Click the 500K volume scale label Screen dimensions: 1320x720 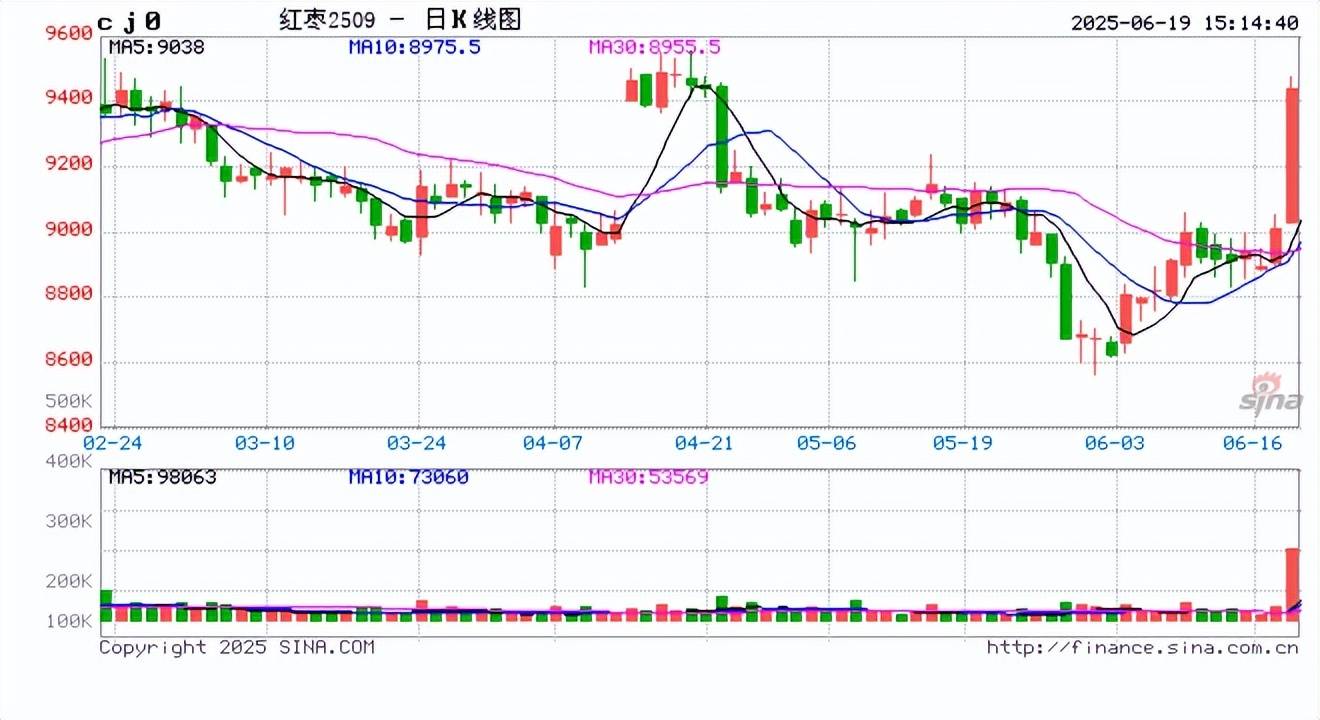coord(69,399)
